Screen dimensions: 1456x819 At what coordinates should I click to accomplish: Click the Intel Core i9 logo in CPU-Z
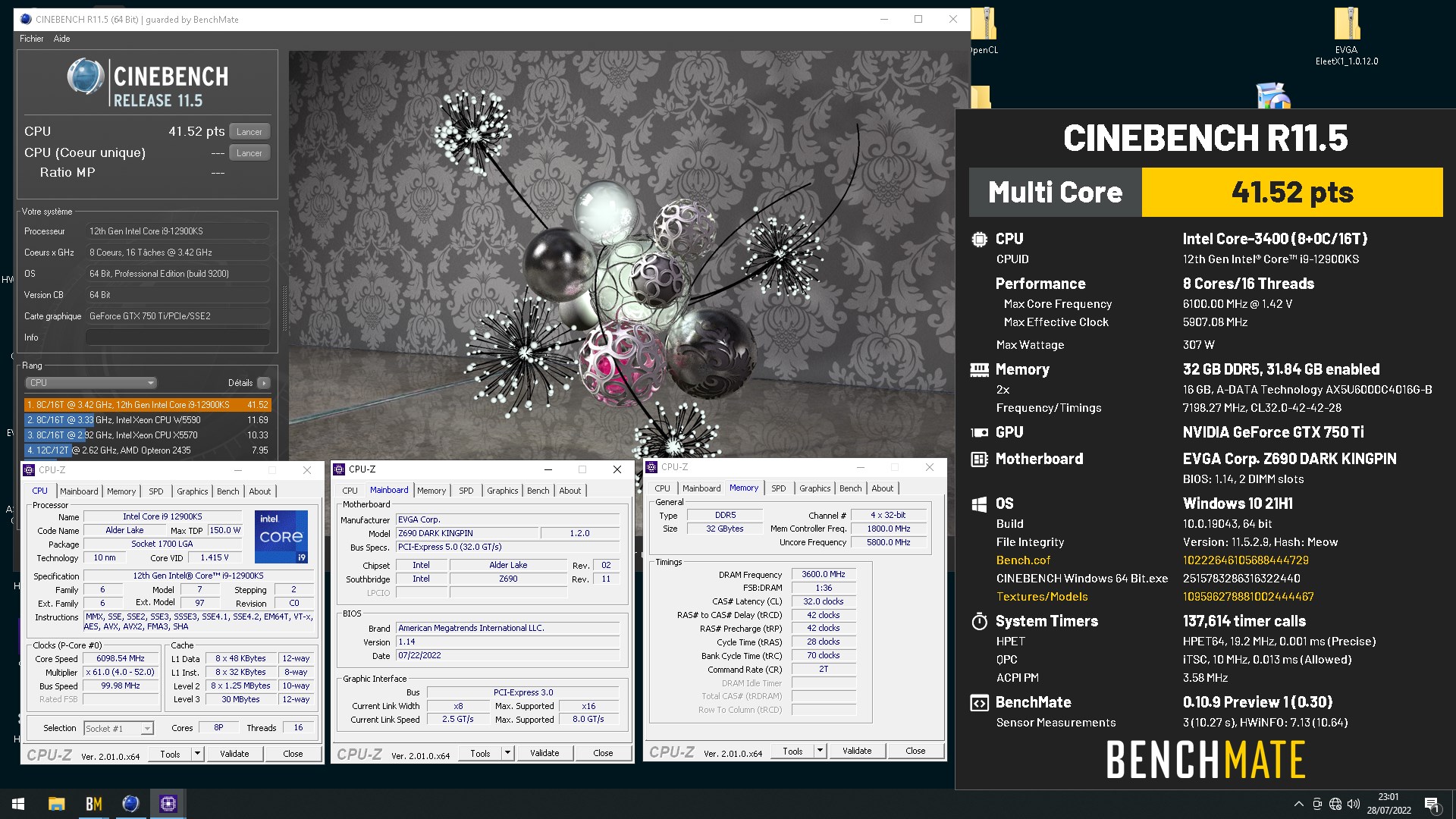(281, 536)
